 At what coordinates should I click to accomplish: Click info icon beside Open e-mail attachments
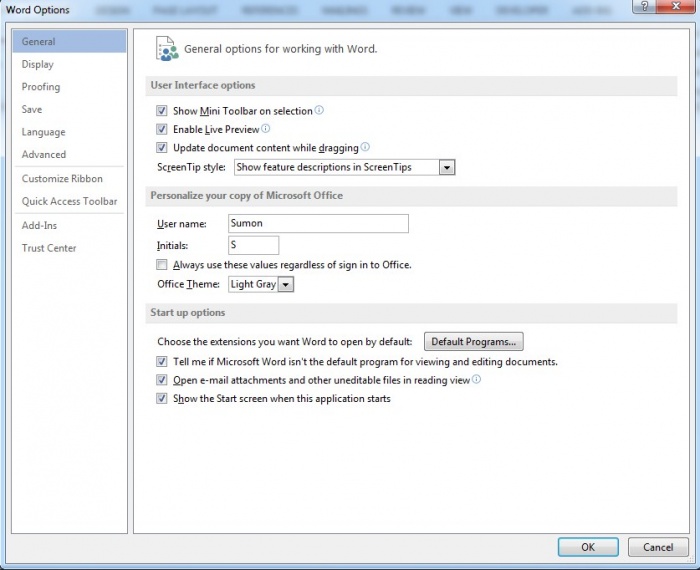[x=476, y=379]
